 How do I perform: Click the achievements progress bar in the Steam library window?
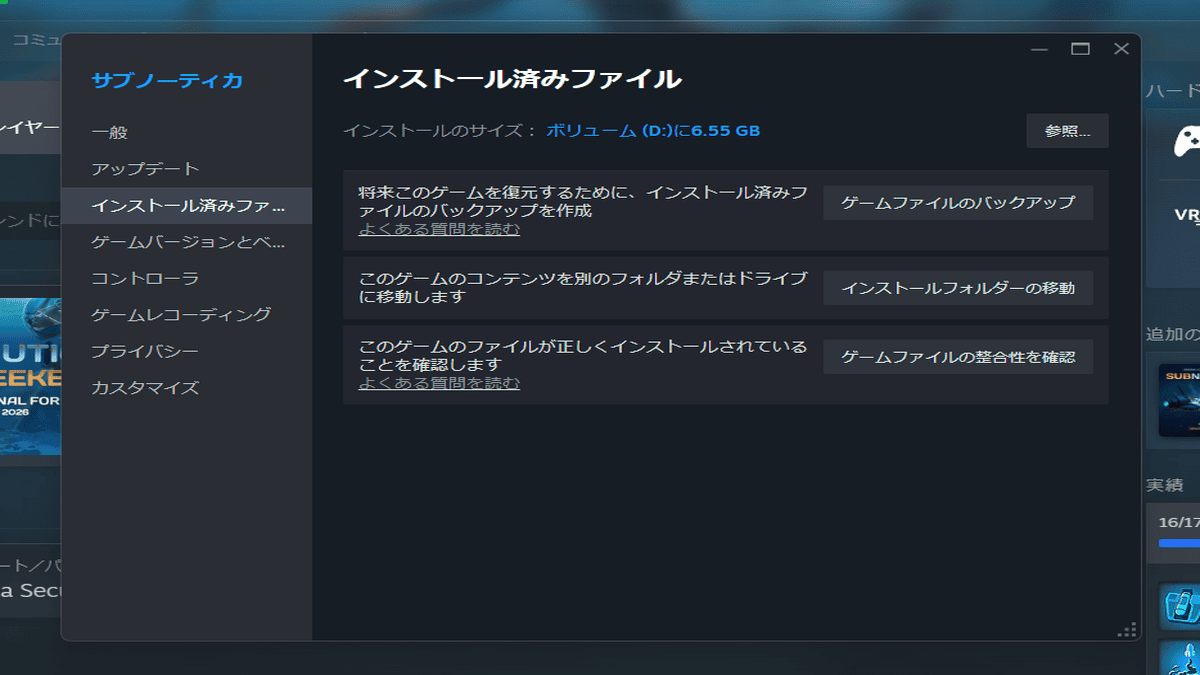tap(1179, 544)
